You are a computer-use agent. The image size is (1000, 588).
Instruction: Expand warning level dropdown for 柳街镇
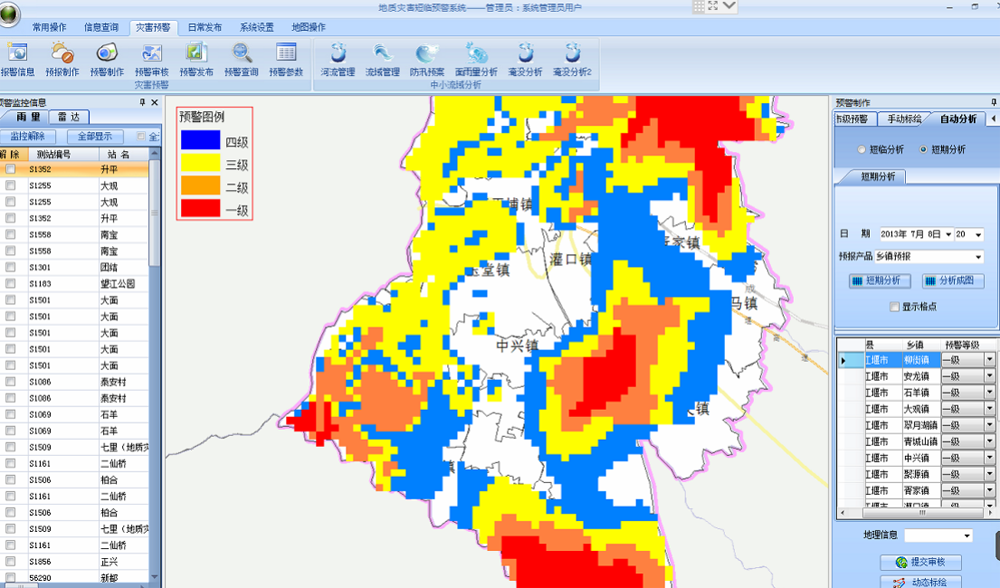click(989, 360)
